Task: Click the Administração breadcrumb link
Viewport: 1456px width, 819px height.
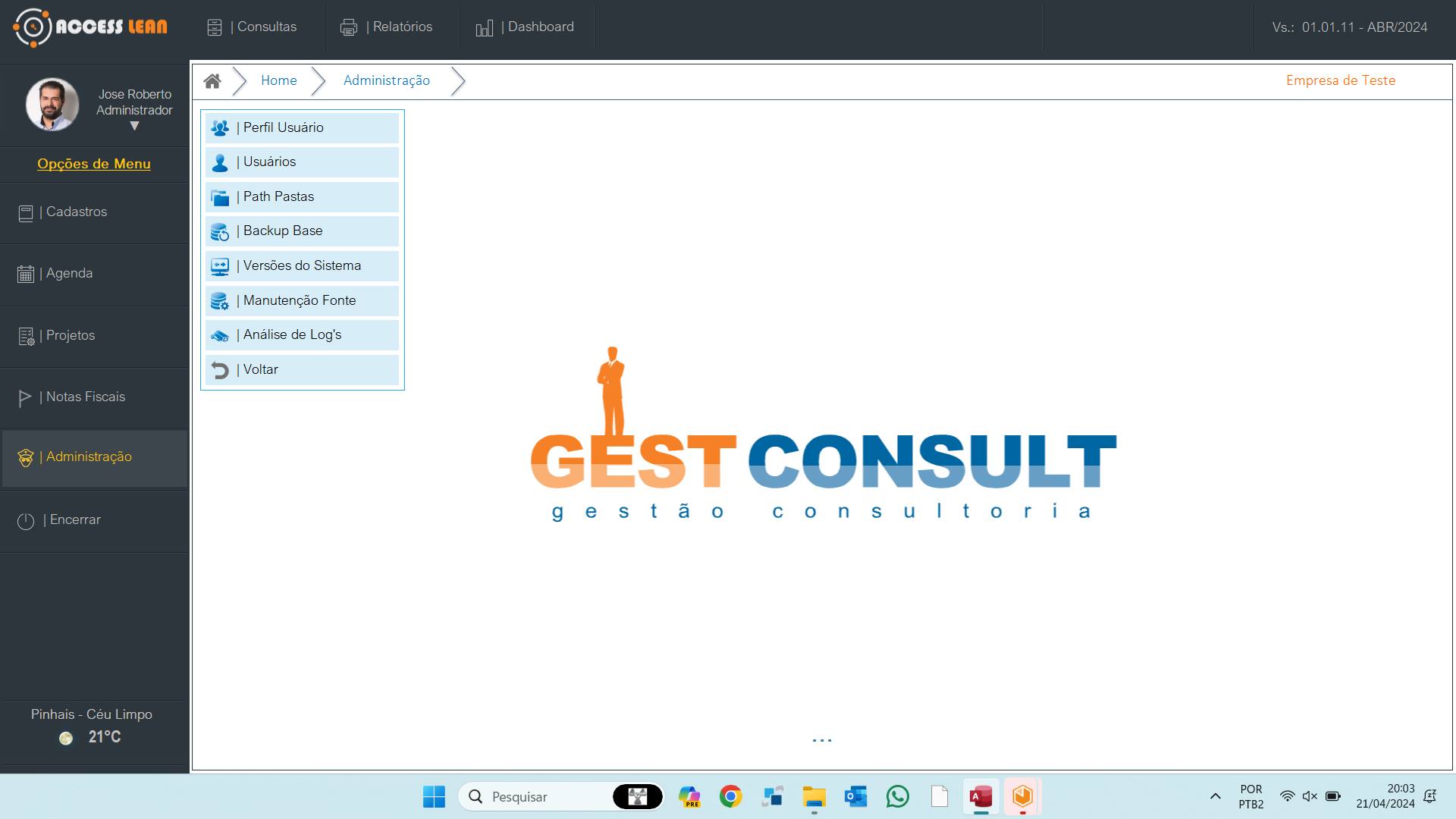Action: coord(386,80)
